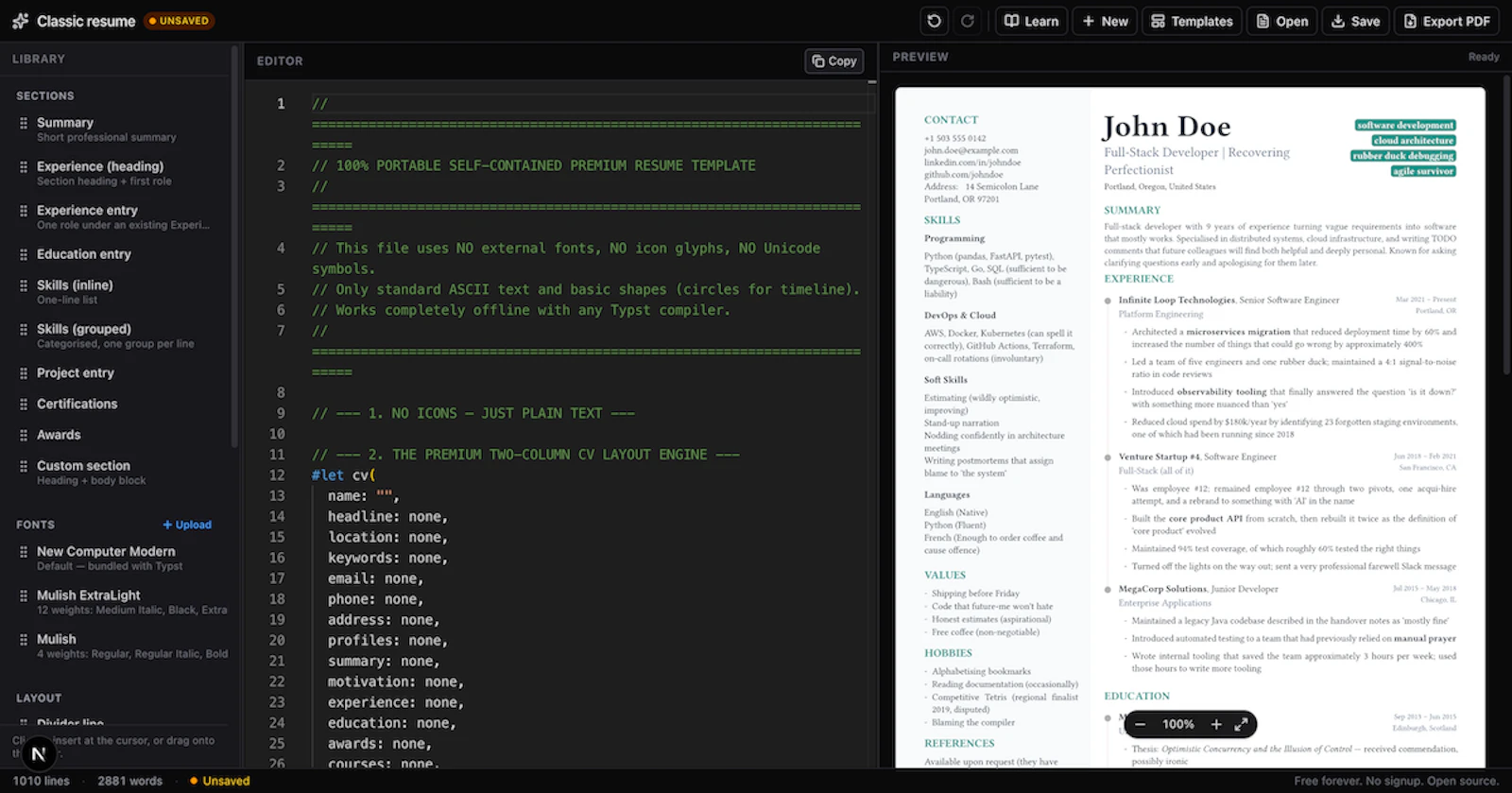Click drag handle next to Project entry
Viewport: 1512px width, 793px height.
click(24, 373)
